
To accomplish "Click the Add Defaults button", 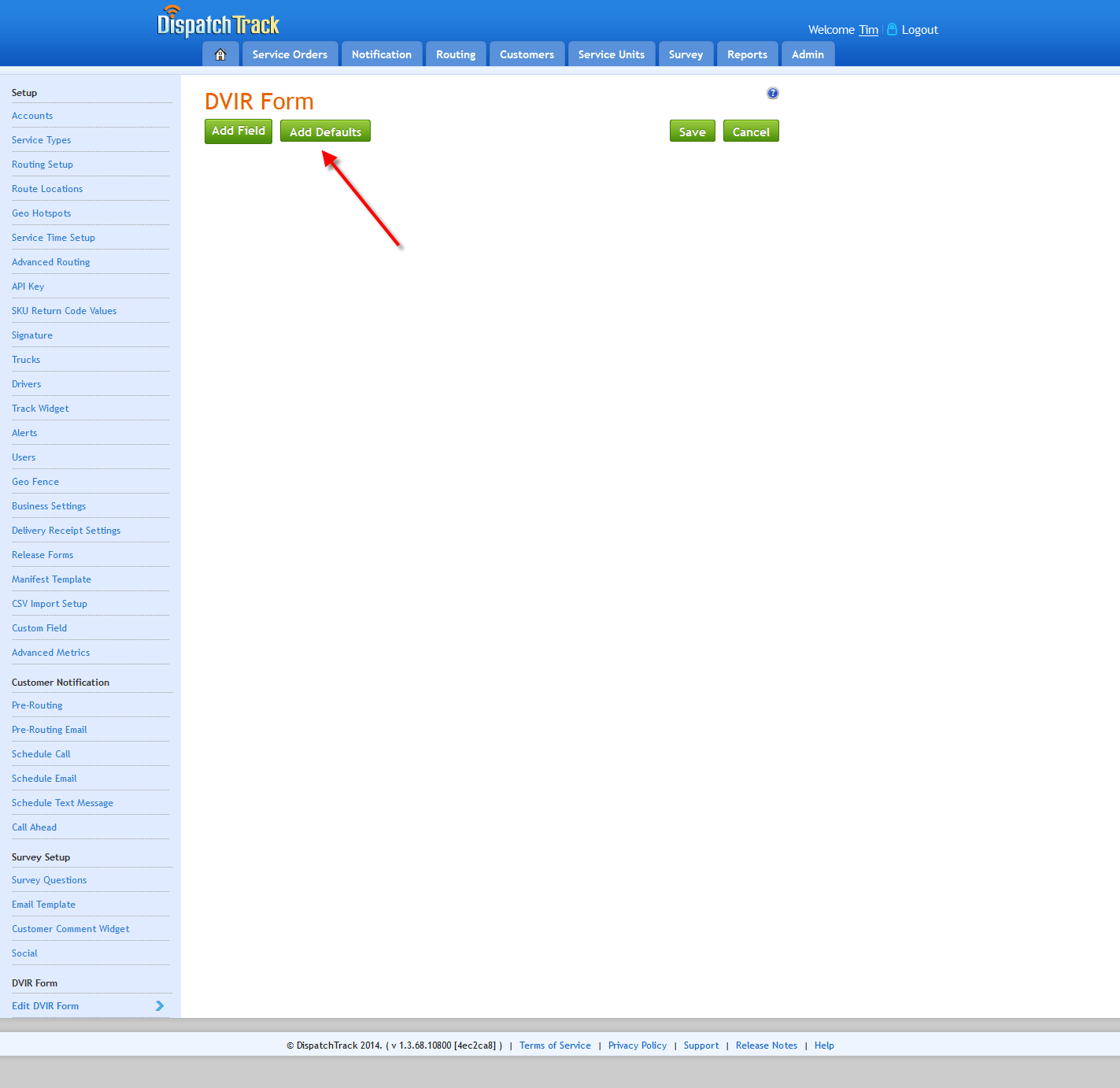I will 325,131.
